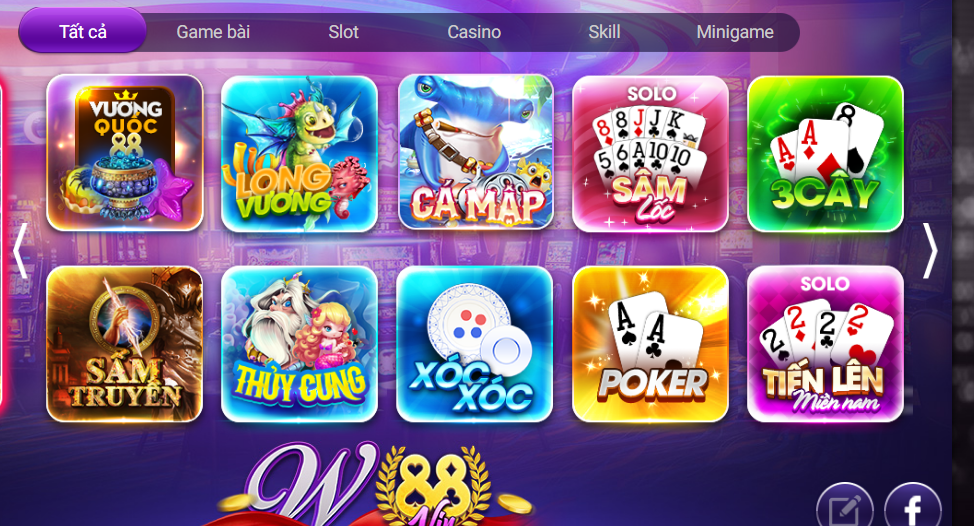Switch to the Game bài tab

[x=213, y=32]
